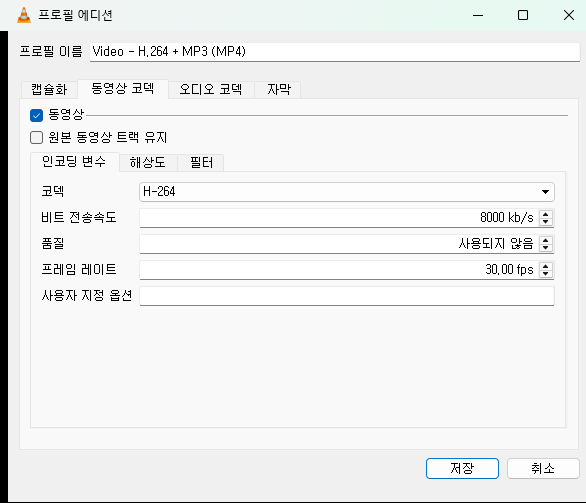Switch to the 캡슐화 tab
This screenshot has height=503, width=586.
49,90
